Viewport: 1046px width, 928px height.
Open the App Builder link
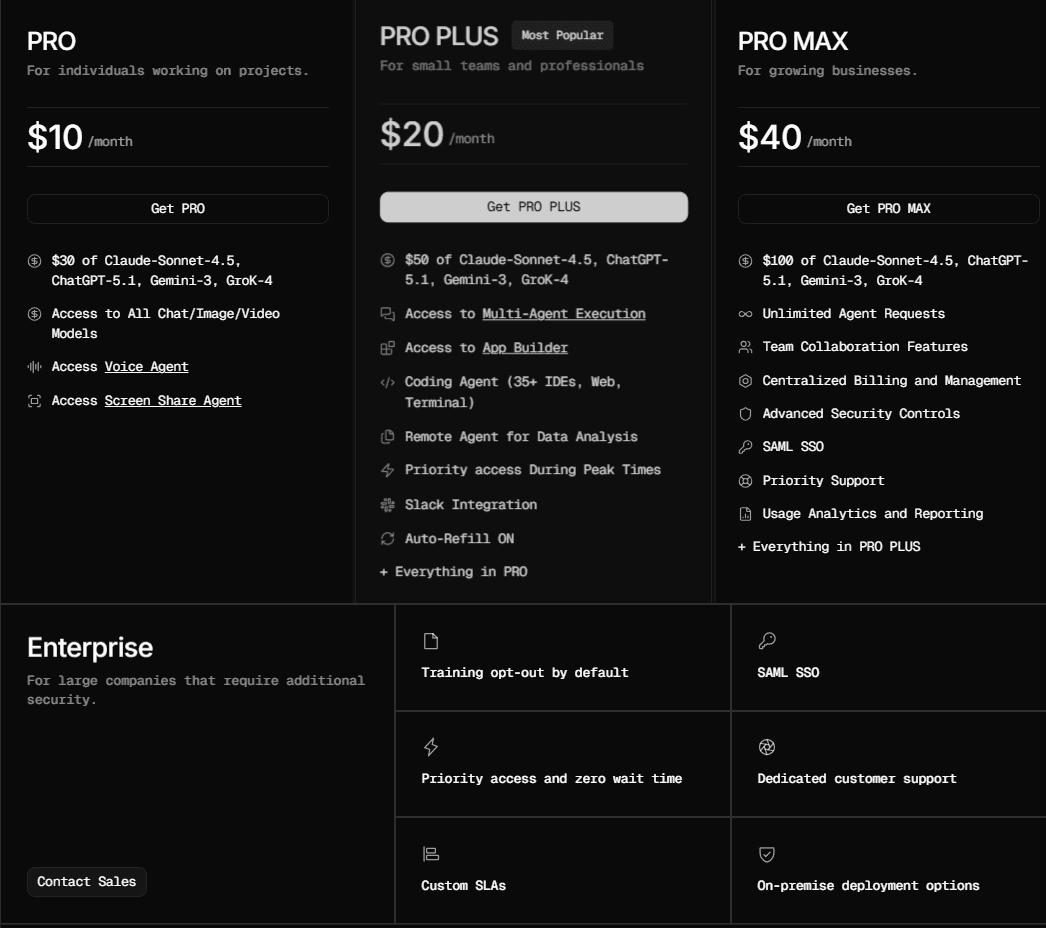[x=525, y=347]
